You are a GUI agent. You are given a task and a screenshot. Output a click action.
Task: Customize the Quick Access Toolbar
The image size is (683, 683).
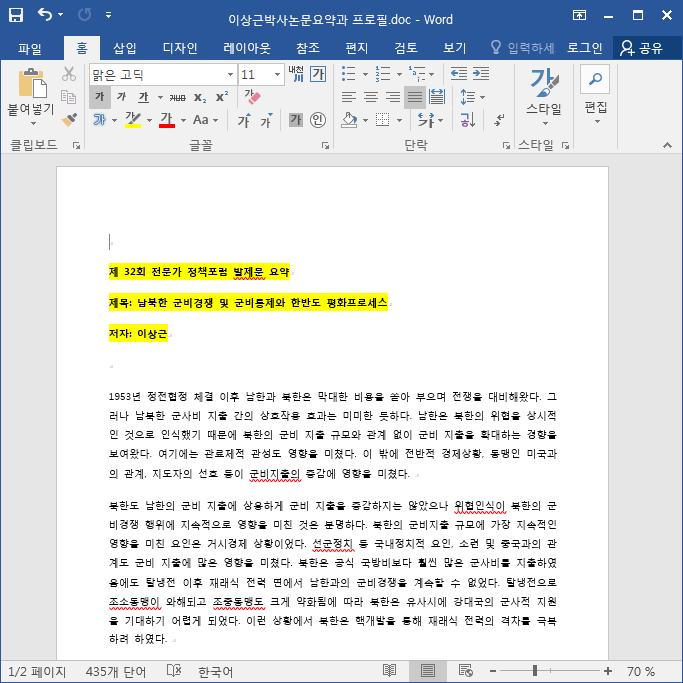coord(108,15)
